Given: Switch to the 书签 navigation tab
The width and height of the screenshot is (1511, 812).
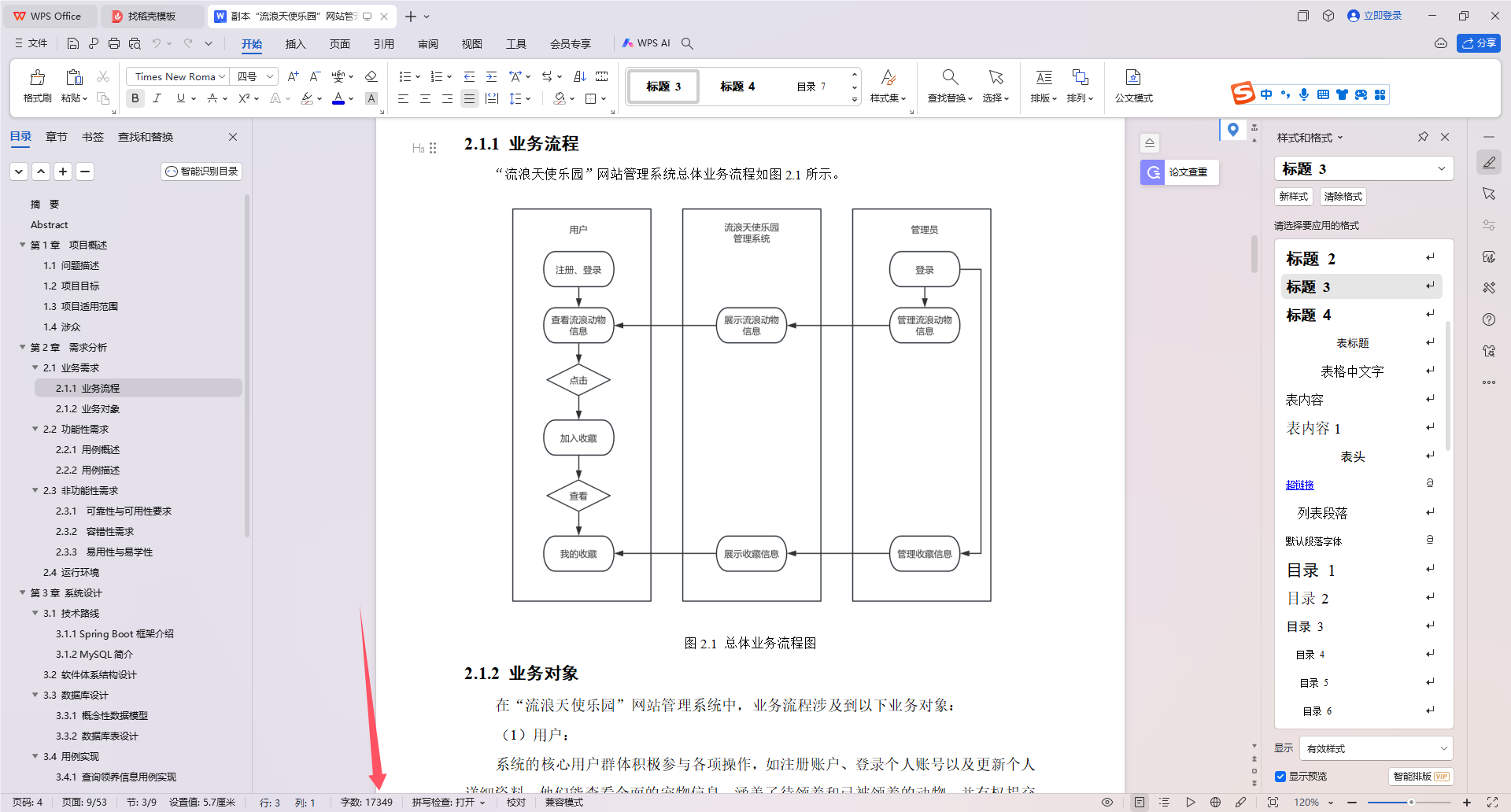Looking at the screenshot, I should click(x=92, y=137).
